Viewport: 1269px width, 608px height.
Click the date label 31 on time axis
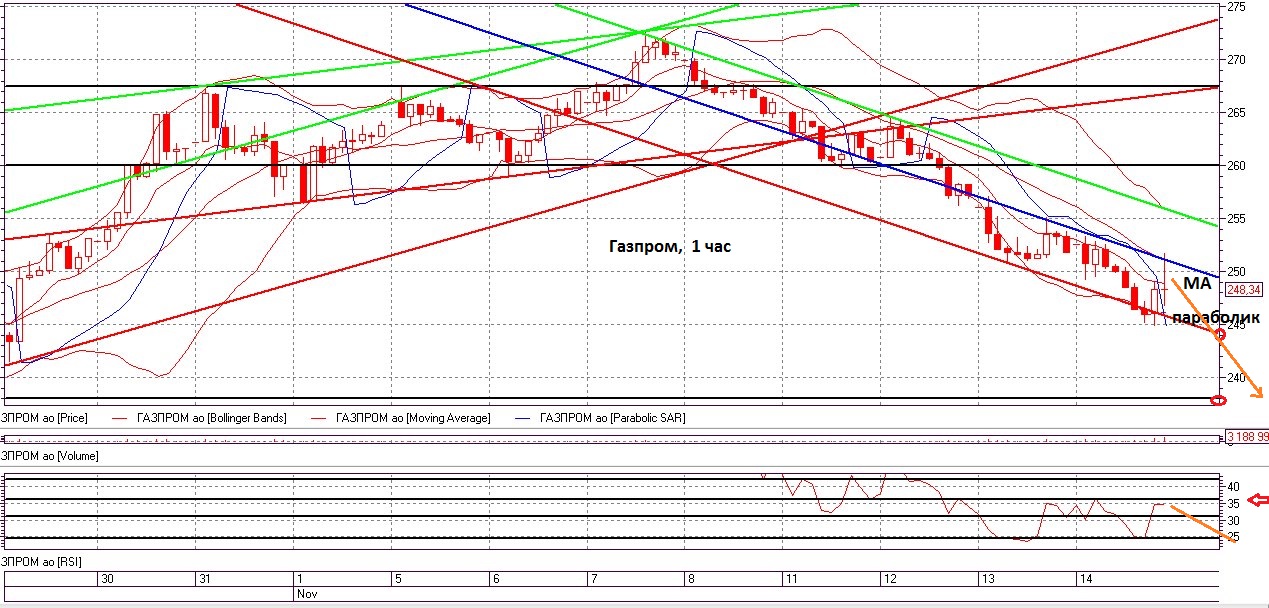coord(205,579)
